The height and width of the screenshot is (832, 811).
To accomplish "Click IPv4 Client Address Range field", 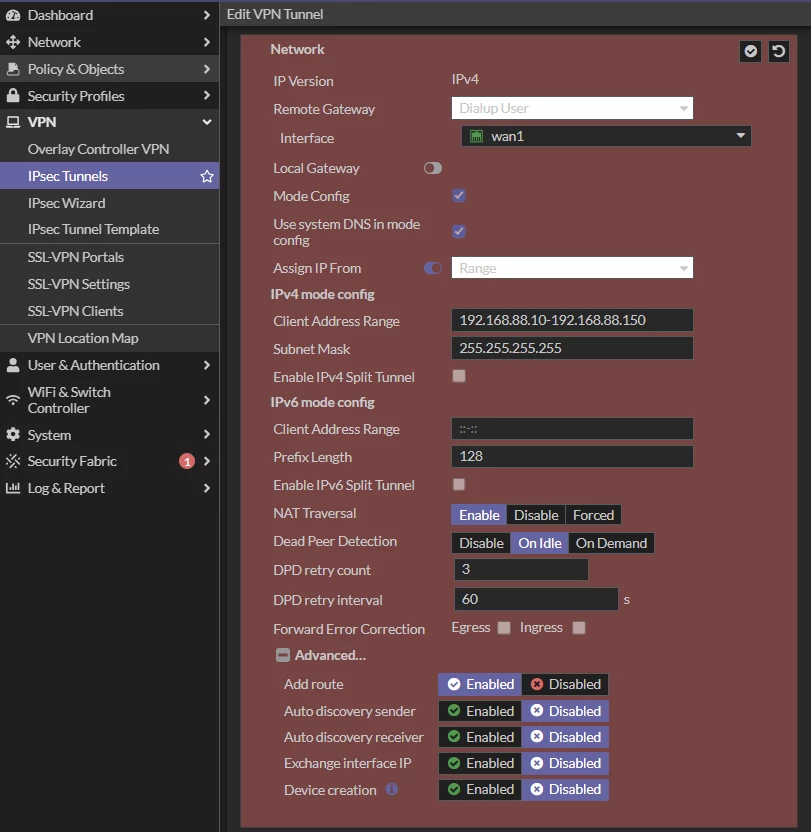I will tap(572, 320).
